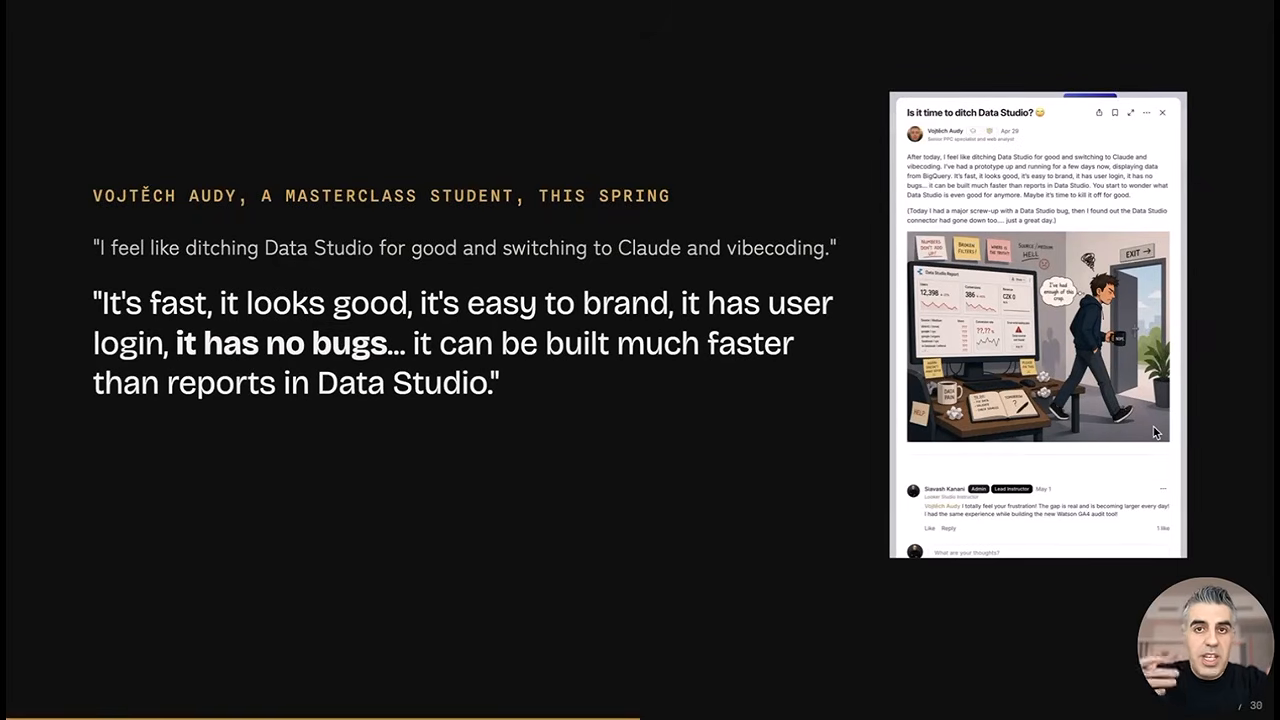Click the quote line about ditching Data Studio

tap(464, 248)
